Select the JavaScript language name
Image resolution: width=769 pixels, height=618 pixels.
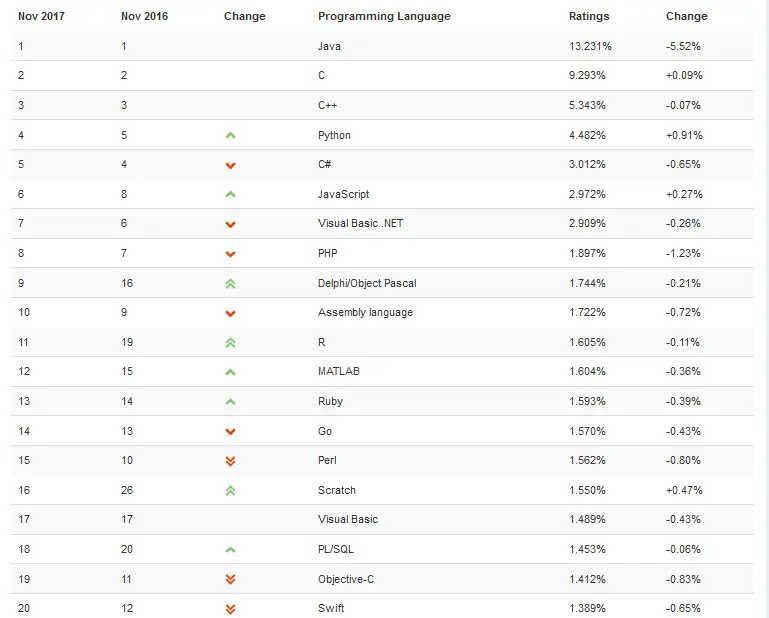343,194
